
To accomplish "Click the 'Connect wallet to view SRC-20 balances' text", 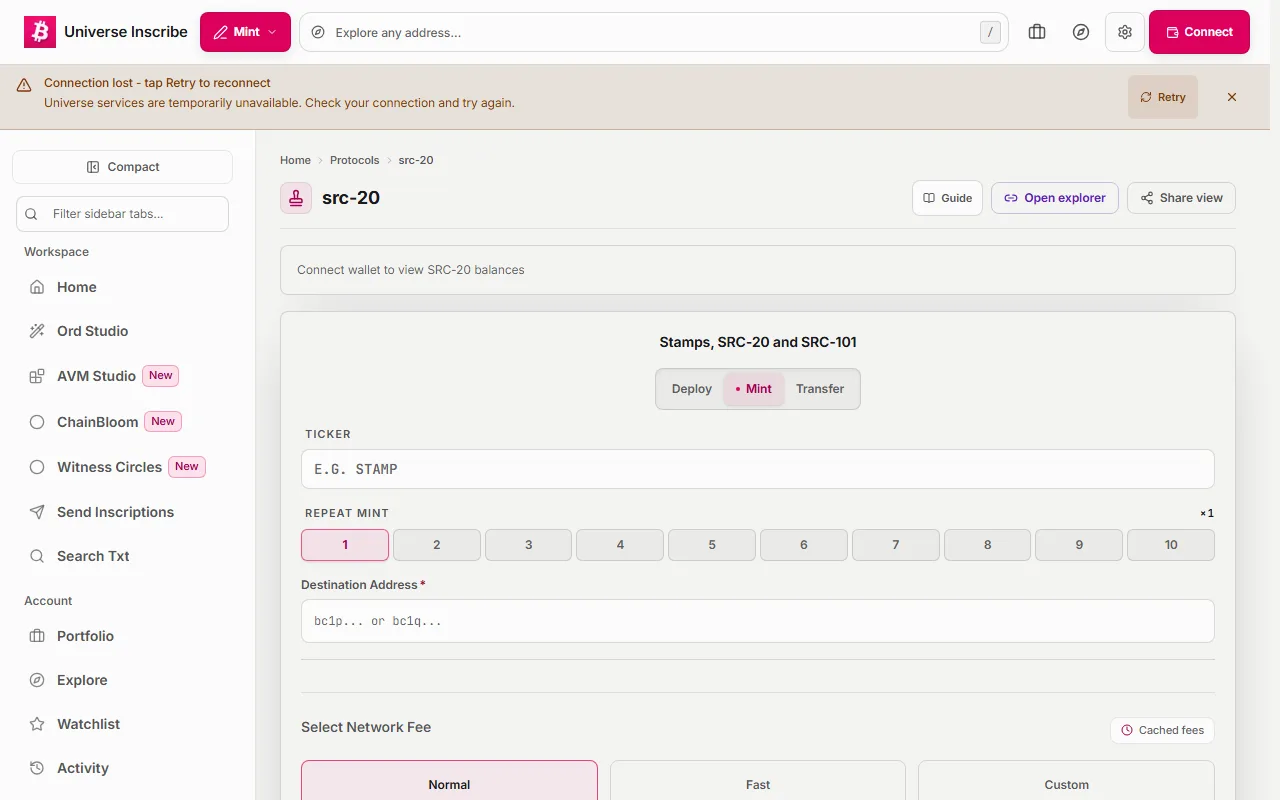I will tap(411, 270).
